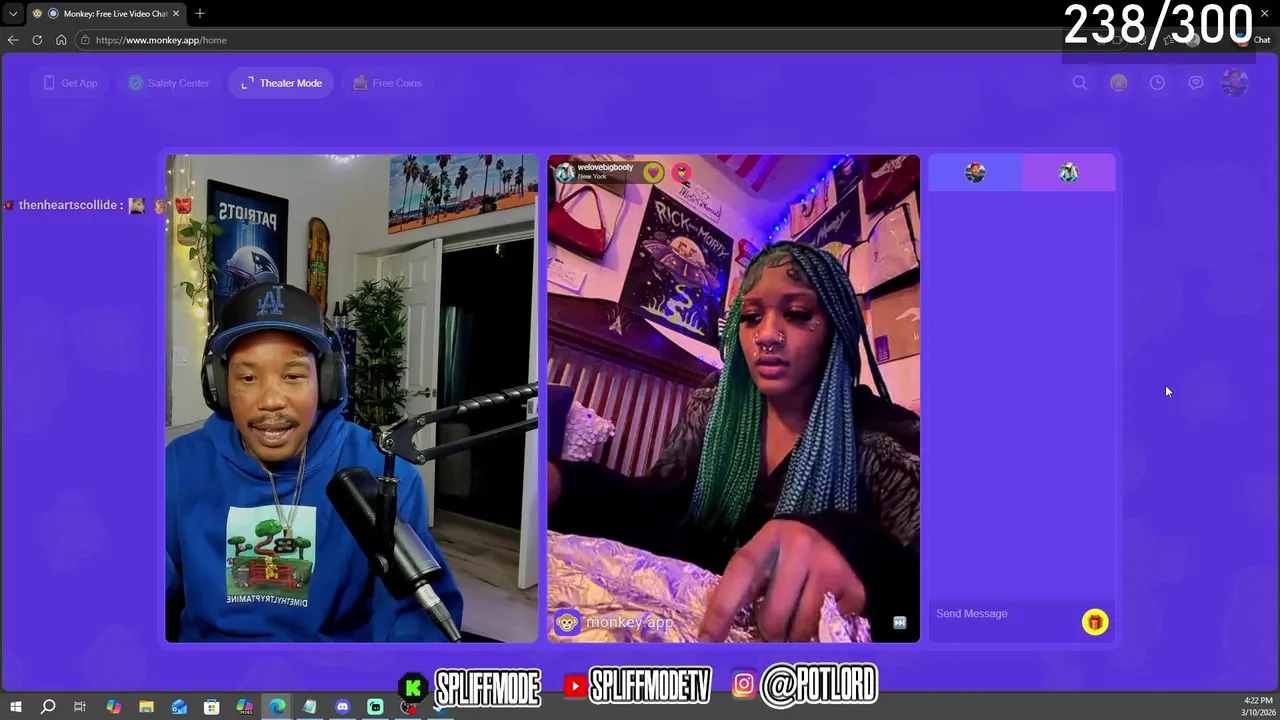Go back with the browser back arrow
This screenshot has height=720, width=1280.
tap(12, 40)
